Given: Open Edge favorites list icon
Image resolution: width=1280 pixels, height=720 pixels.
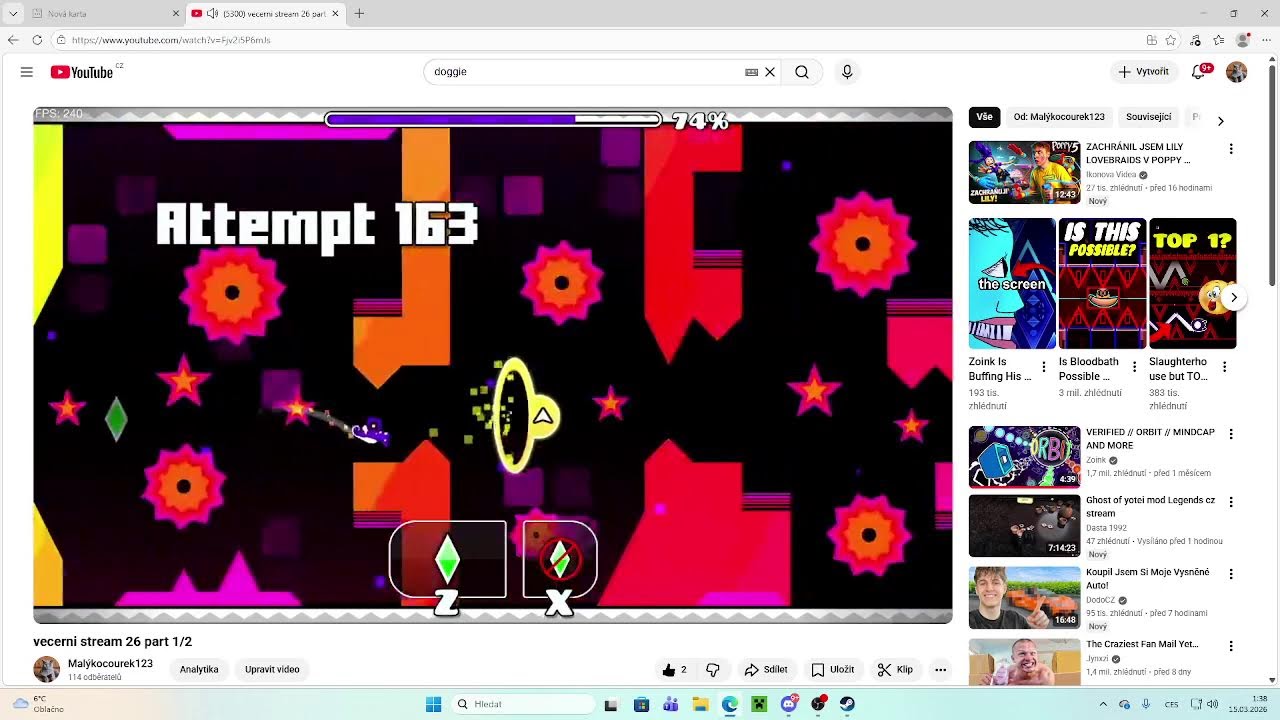Looking at the screenshot, I should [1219, 40].
